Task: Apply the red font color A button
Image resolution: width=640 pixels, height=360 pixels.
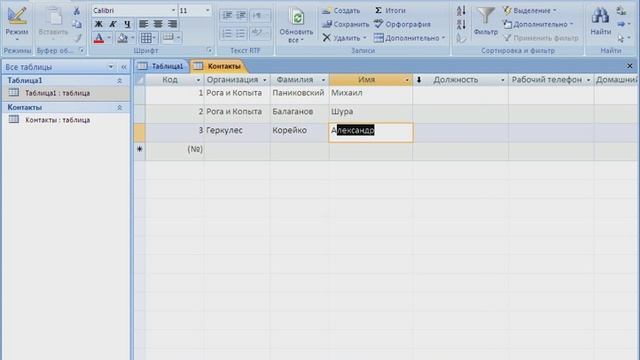Action: 99,38
